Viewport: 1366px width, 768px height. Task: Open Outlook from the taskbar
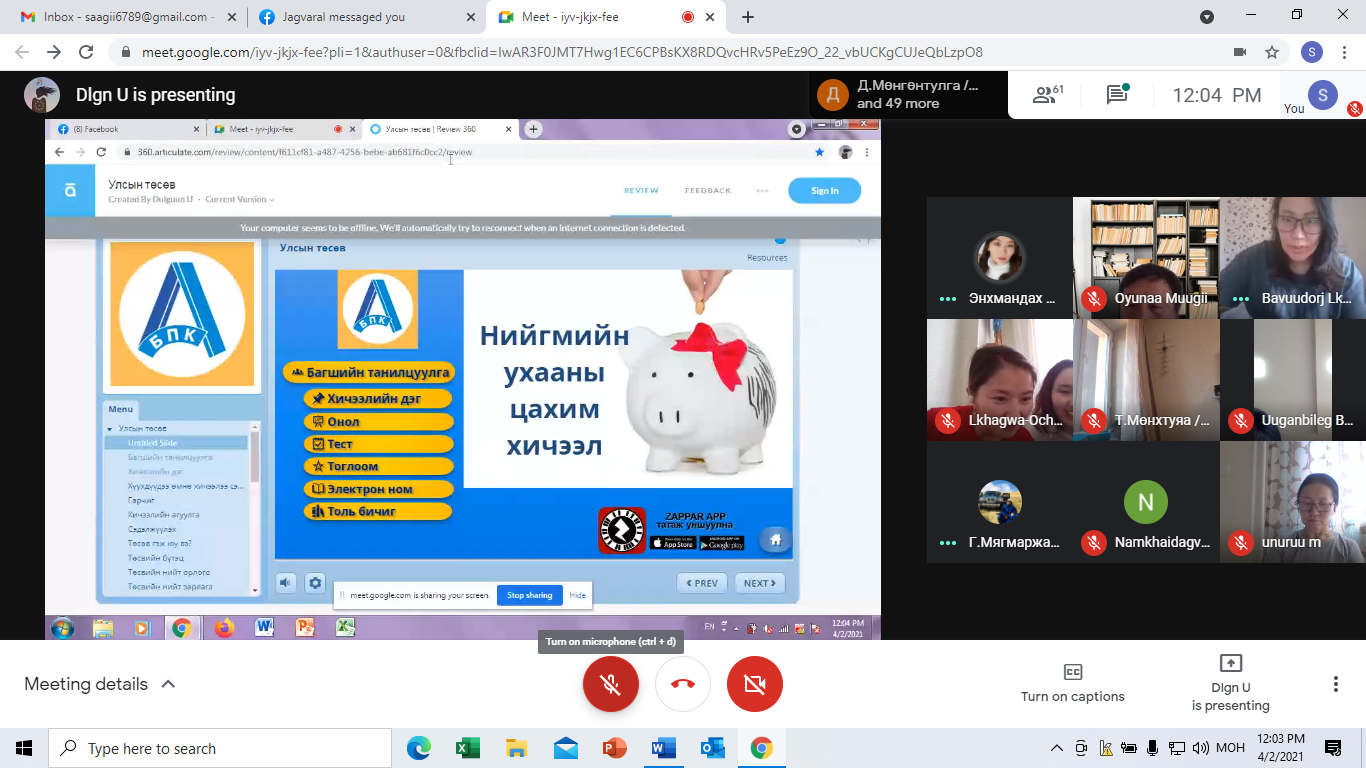712,748
